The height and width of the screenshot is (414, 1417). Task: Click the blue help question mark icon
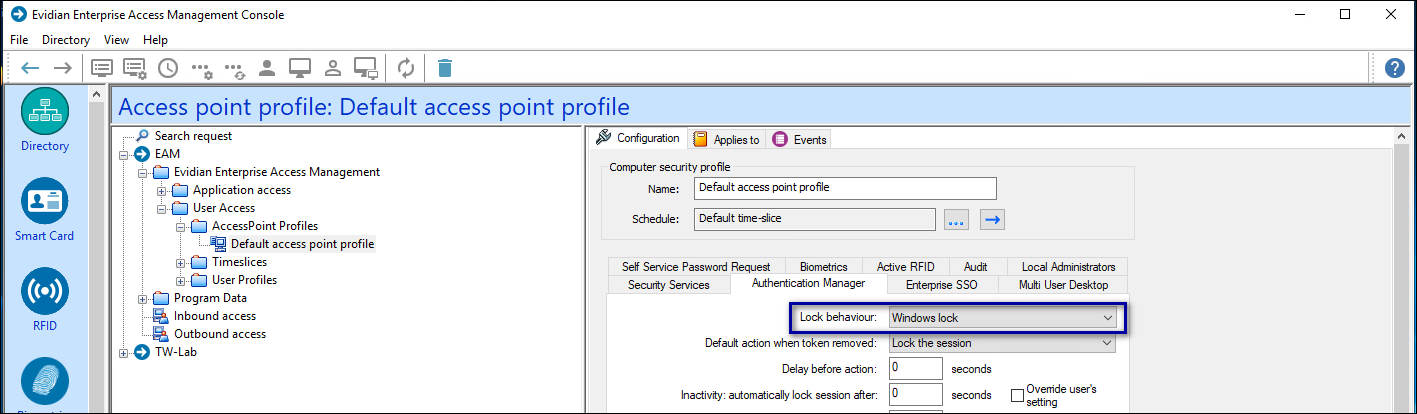tap(1395, 68)
